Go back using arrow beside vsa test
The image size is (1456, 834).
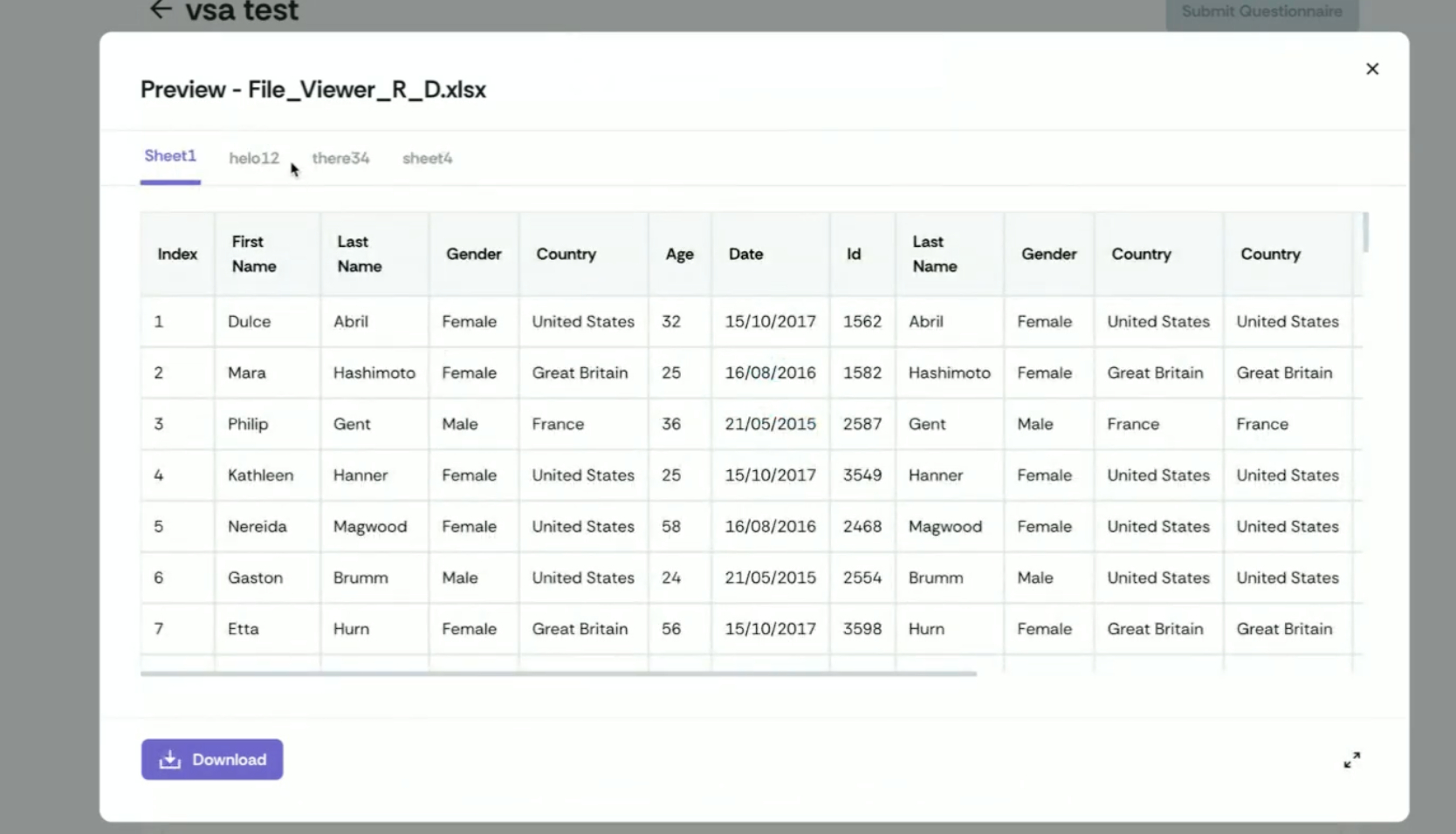click(161, 10)
